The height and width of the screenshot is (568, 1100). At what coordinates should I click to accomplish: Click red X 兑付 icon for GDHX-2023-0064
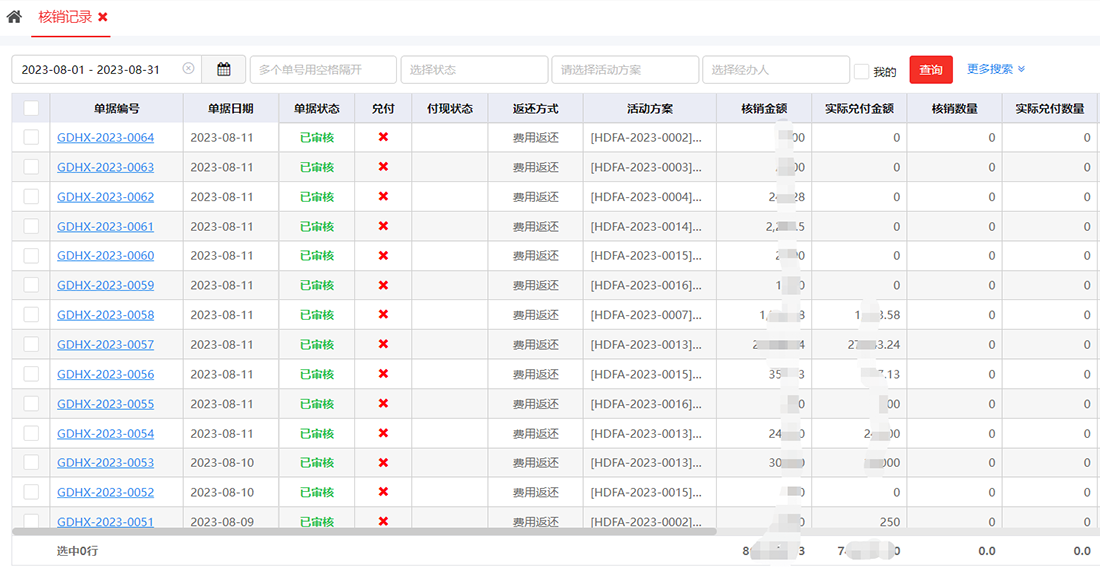383,137
